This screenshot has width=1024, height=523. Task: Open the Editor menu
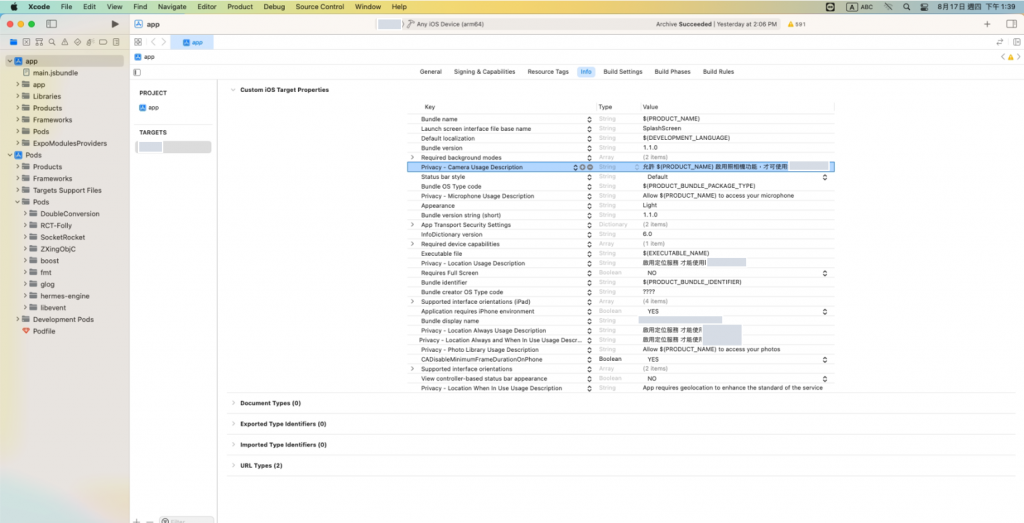(x=206, y=7)
